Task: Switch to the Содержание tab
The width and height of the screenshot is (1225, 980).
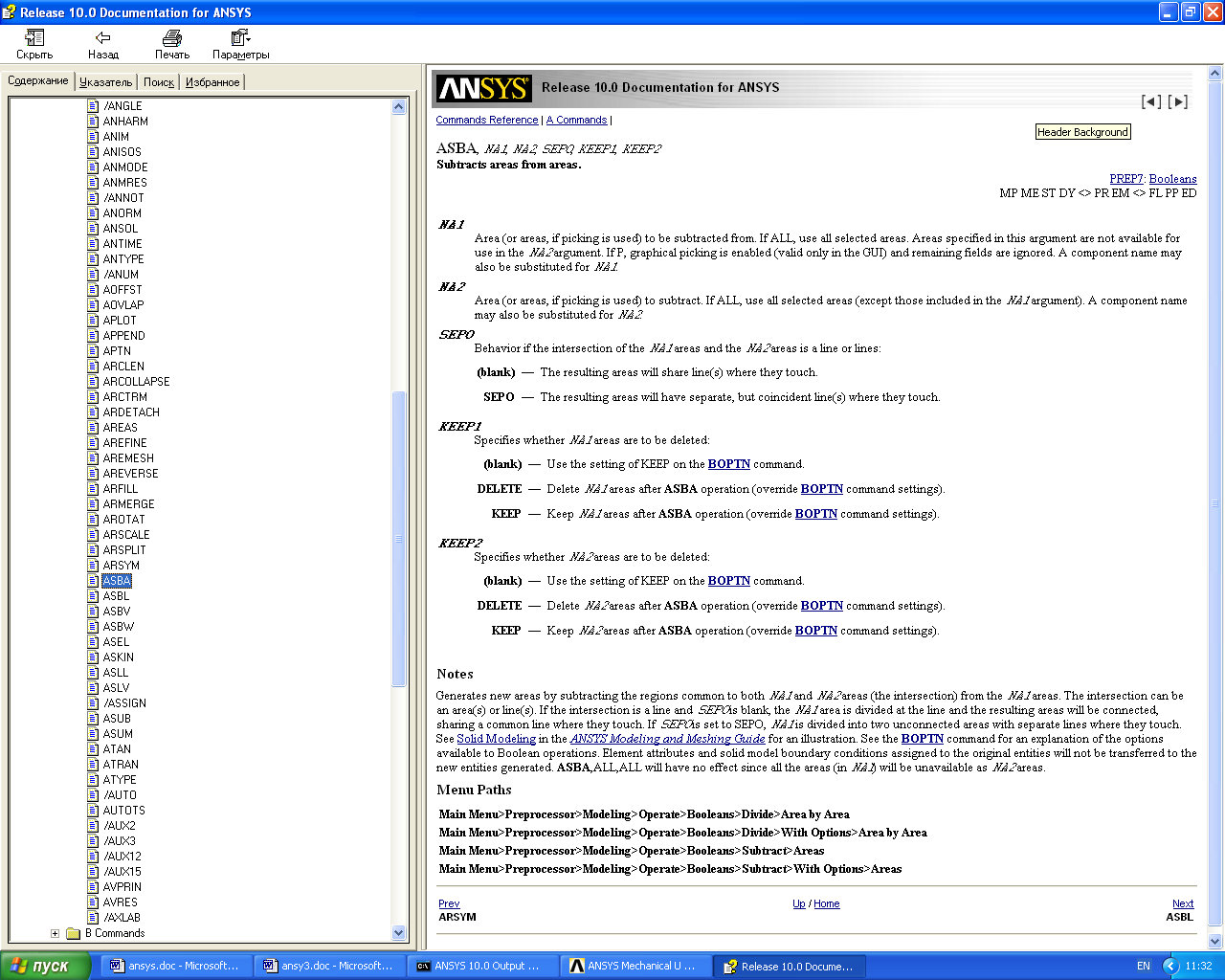Action: point(38,80)
